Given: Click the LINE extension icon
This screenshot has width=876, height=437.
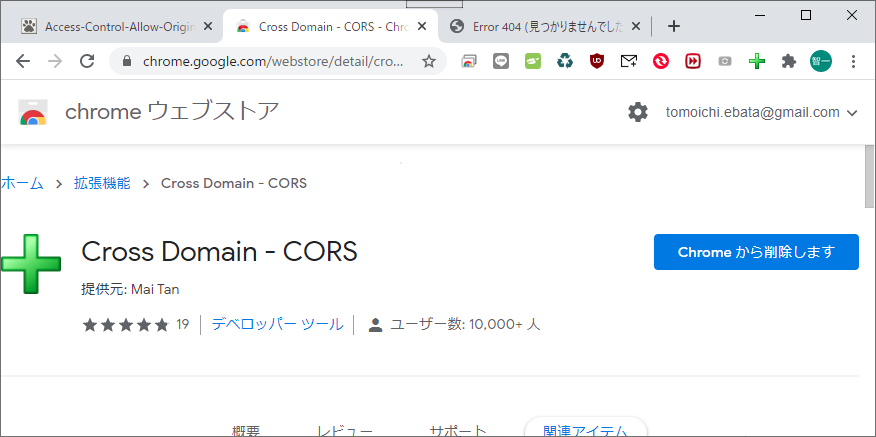Looking at the screenshot, I should coord(501,61).
